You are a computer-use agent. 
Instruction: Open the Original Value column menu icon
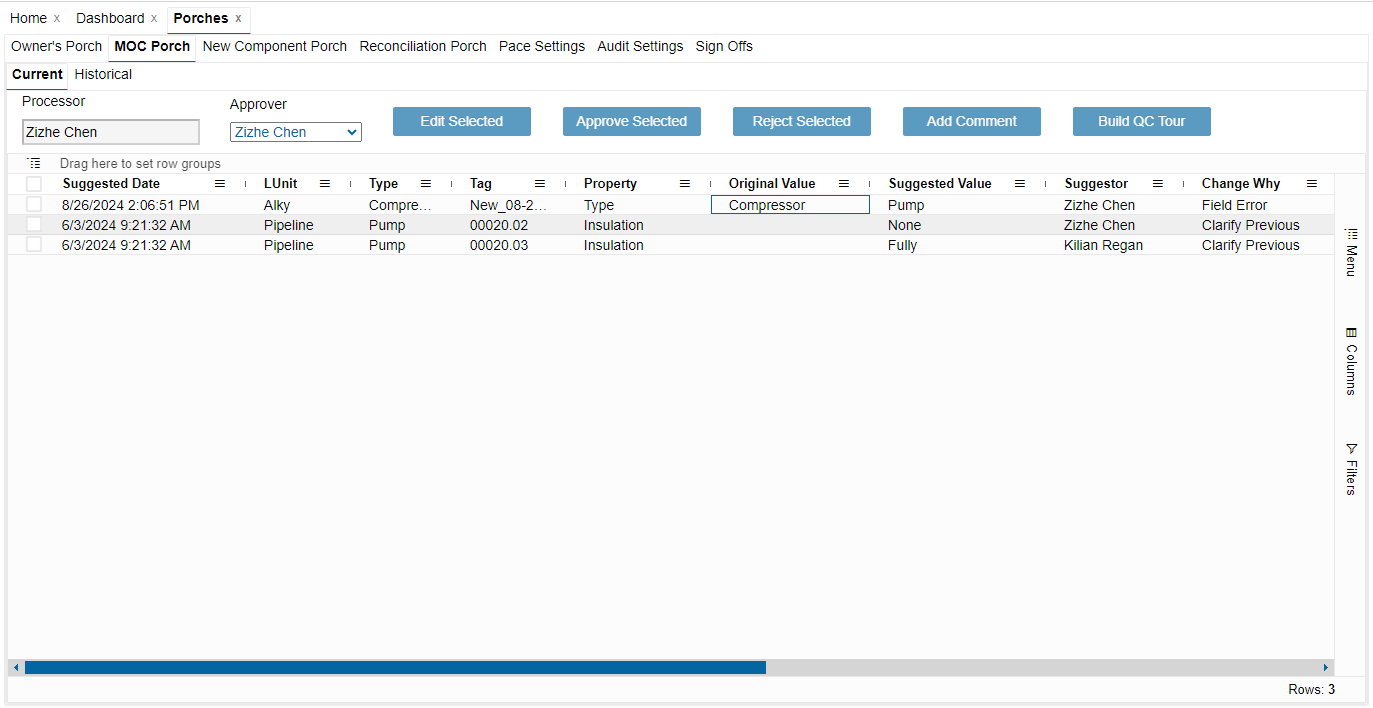click(843, 184)
